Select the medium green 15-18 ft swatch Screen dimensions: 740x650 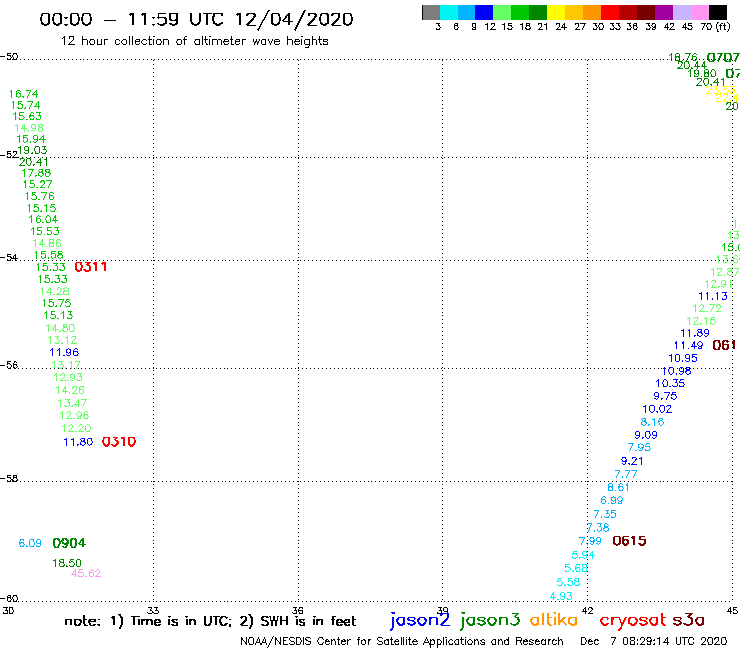(520, 12)
